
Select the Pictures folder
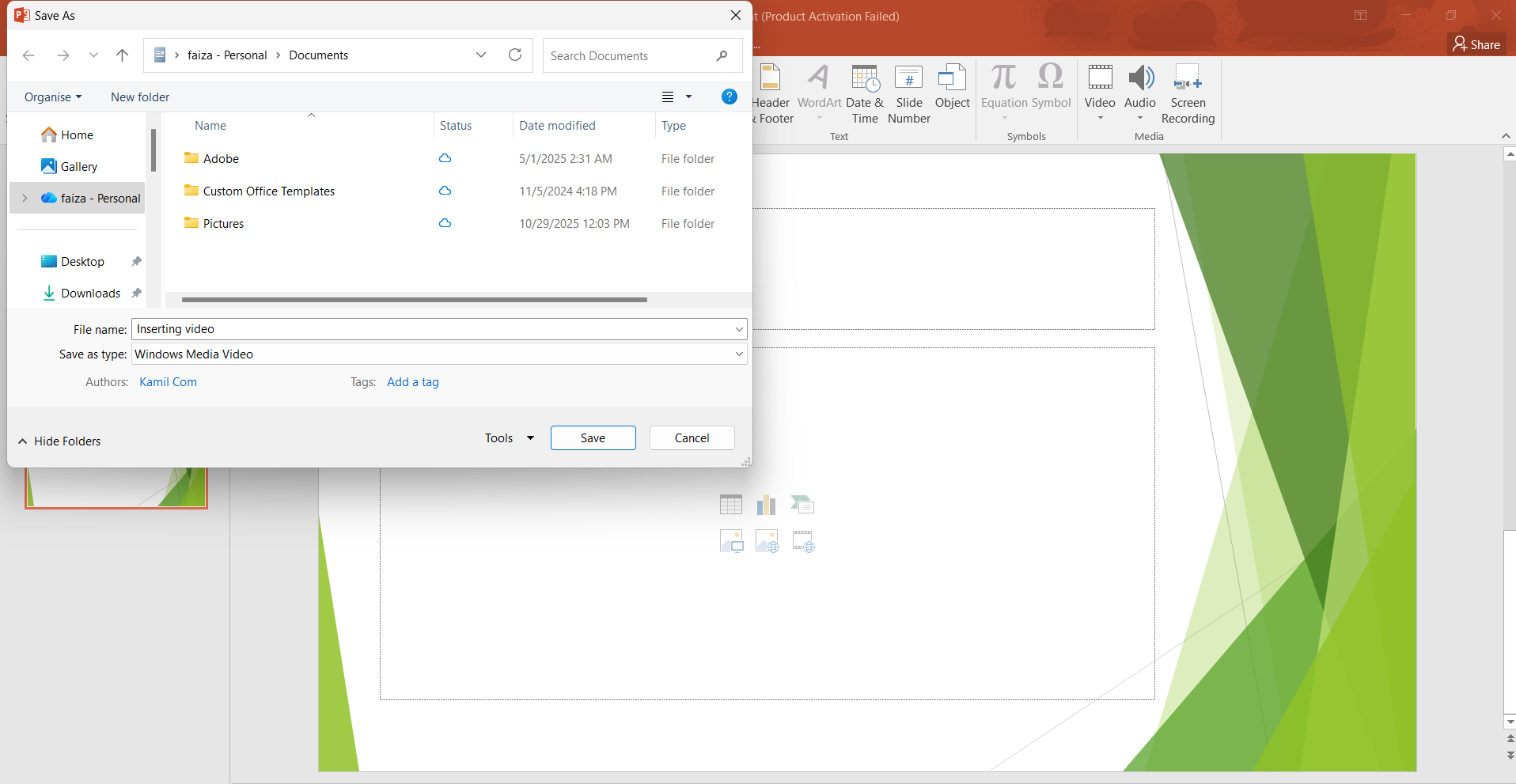[223, 224]
